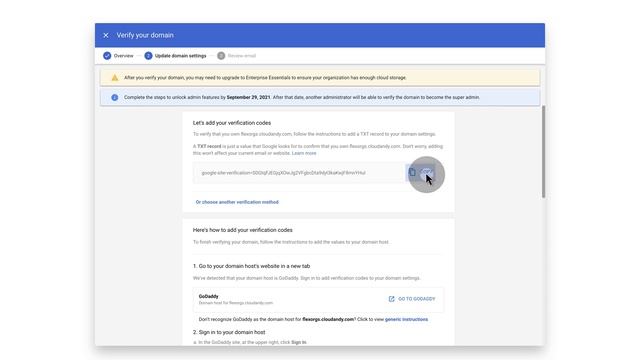The image size is (640, 360).
Task: Click the dialog vertical scrollbar thumb
Action: click(543, 152)
